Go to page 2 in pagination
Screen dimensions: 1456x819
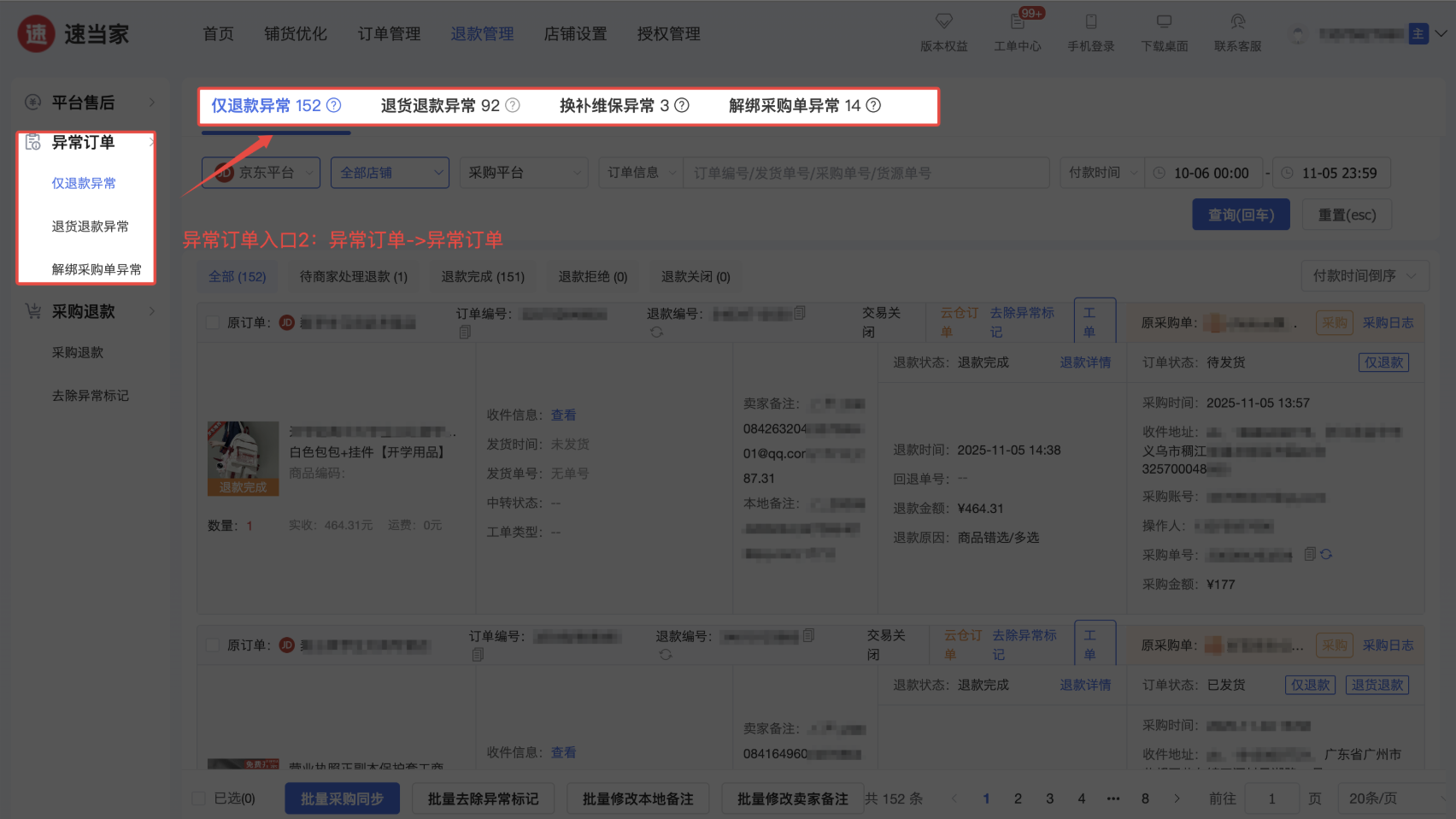(x=1018, y=798)
